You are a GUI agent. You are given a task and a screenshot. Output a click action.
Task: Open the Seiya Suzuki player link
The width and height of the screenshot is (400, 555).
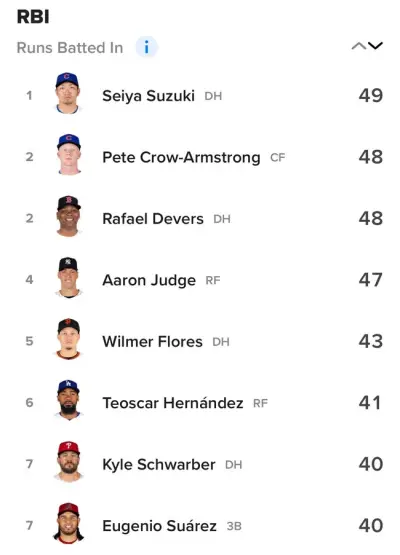148,96
